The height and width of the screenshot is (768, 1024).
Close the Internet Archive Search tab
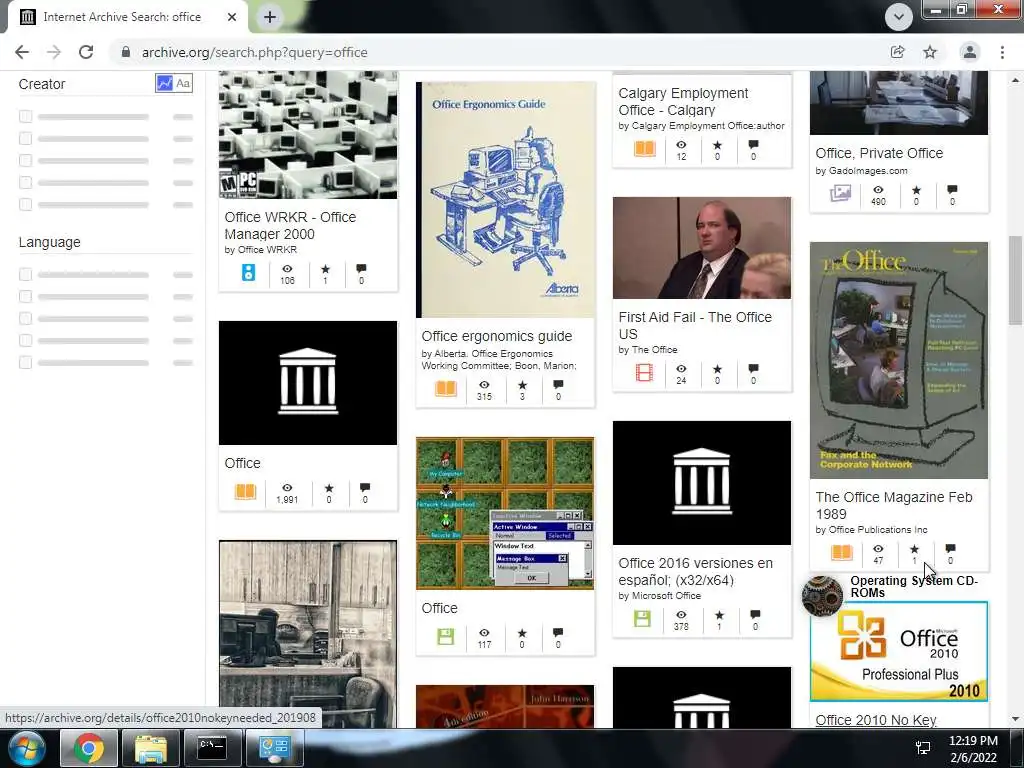232,17
